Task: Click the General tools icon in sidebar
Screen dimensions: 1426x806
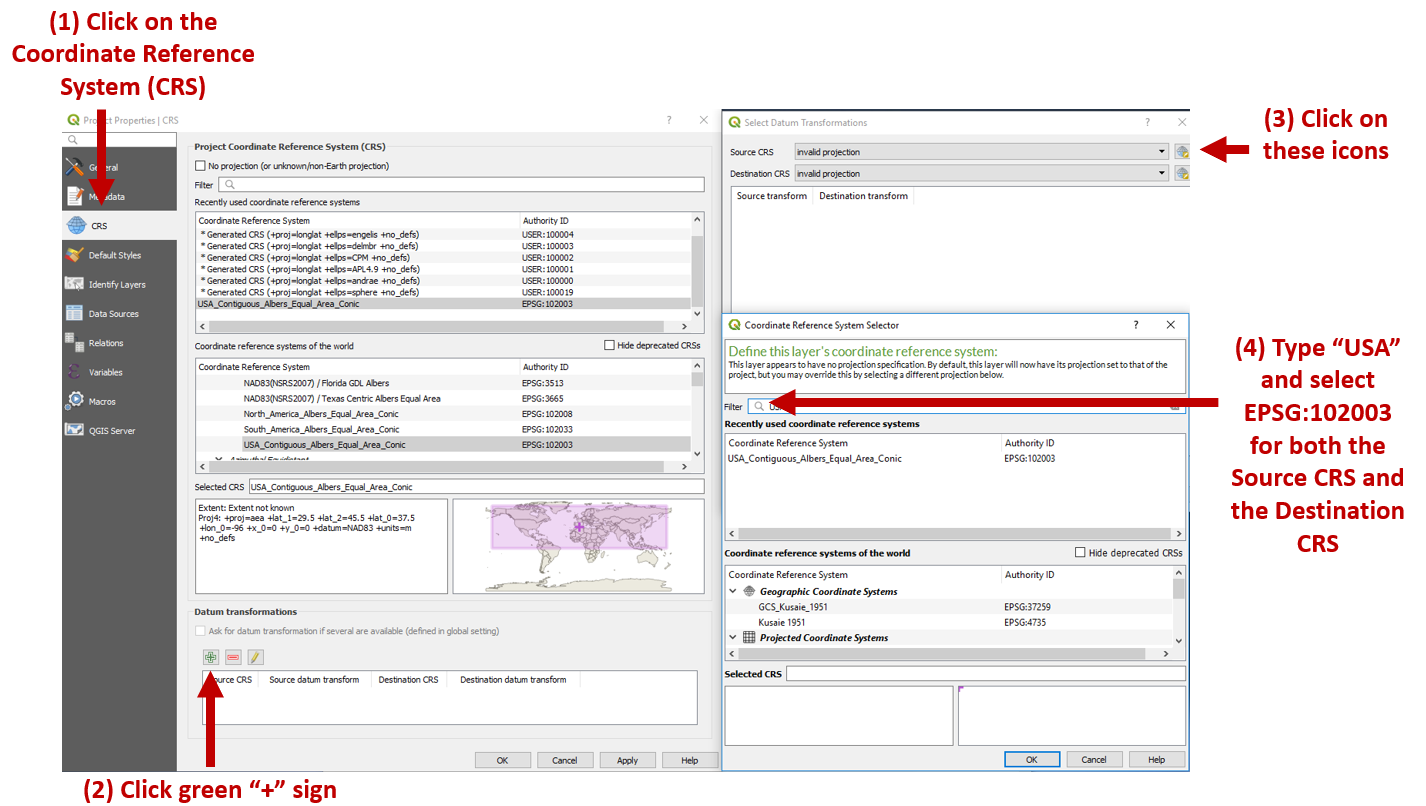Action: click(75, 167)
